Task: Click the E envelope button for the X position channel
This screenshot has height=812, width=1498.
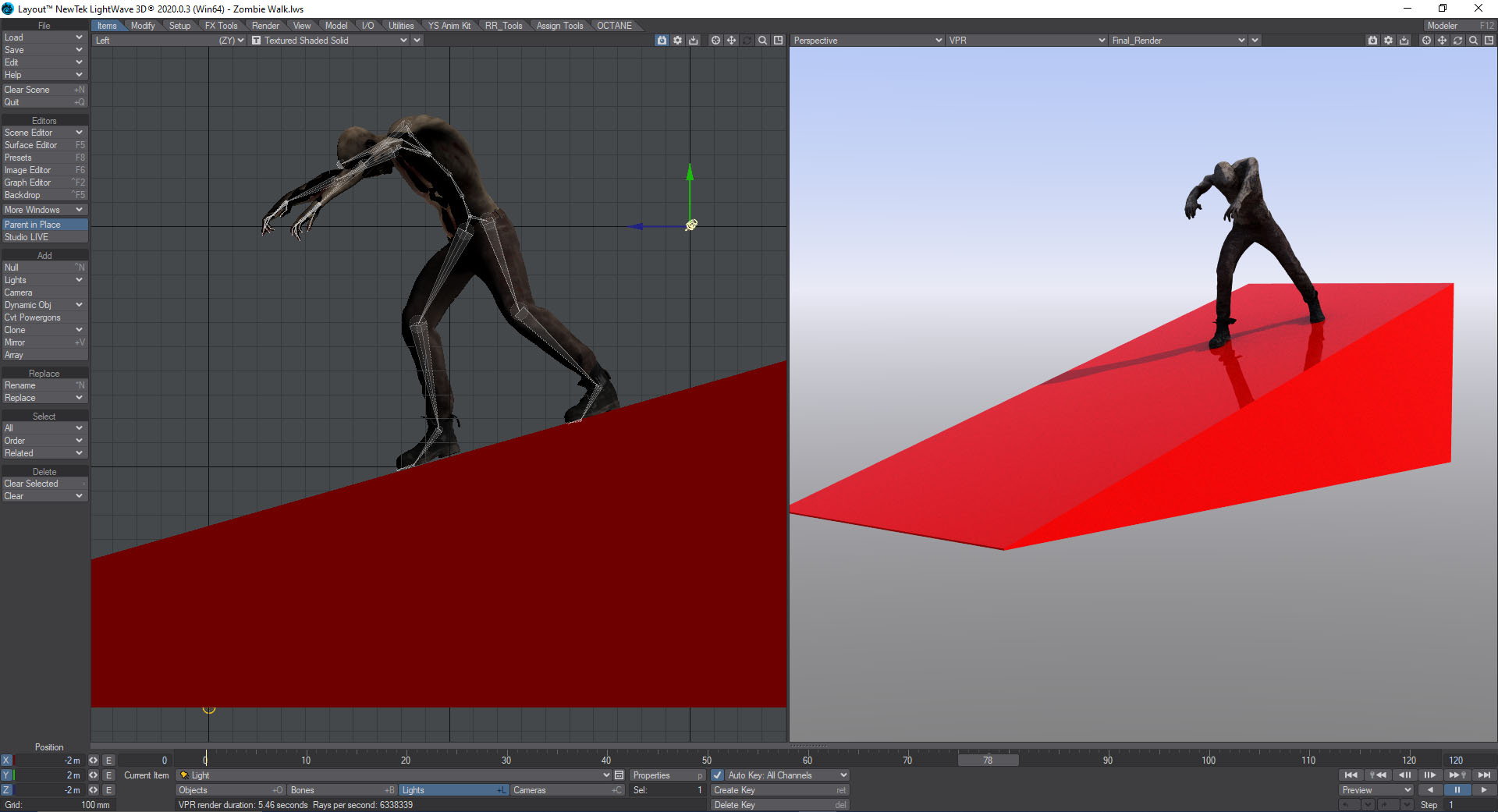Action: tap(108, 760)
